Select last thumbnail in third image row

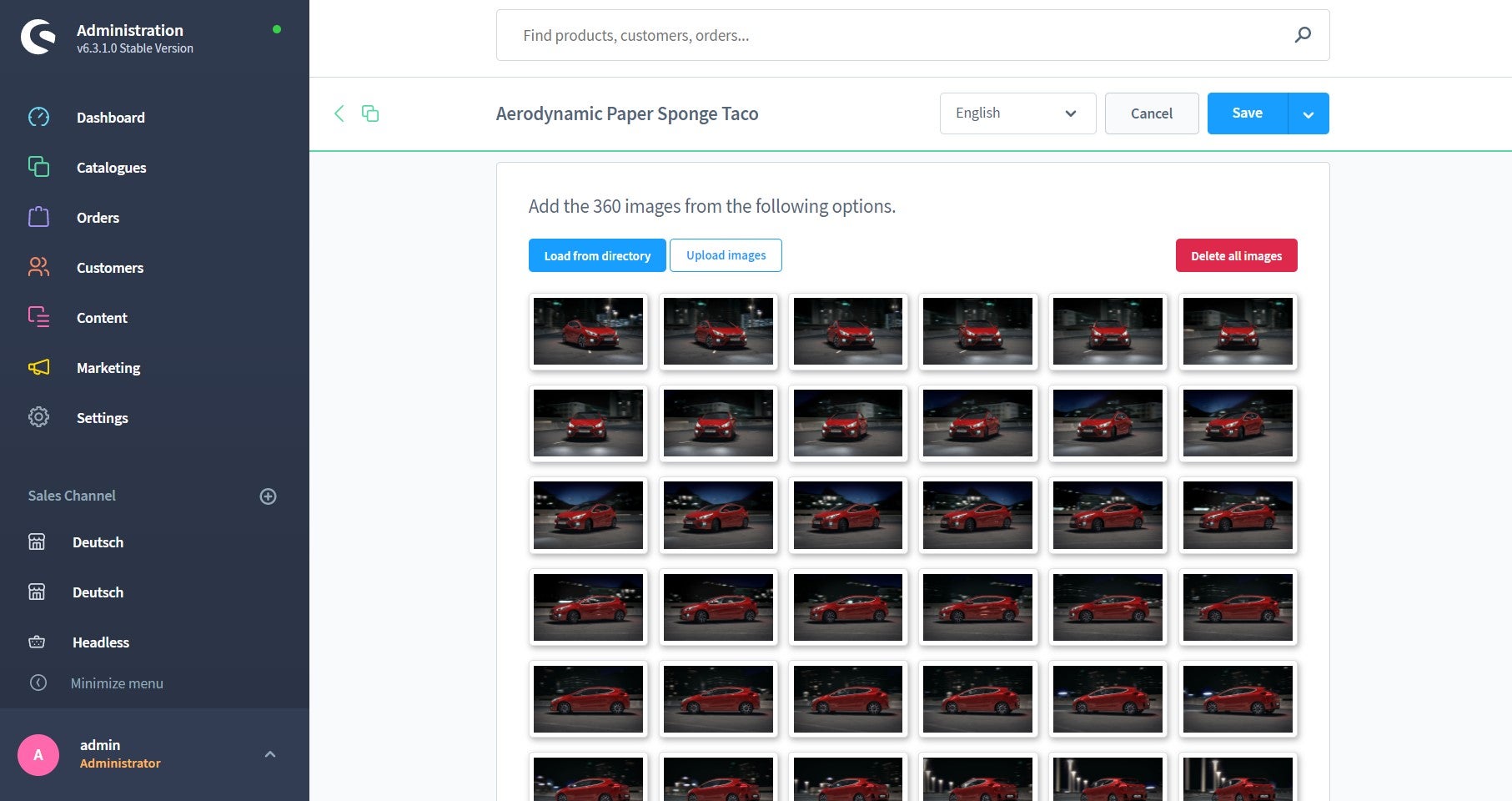[x=1238, y=515]
